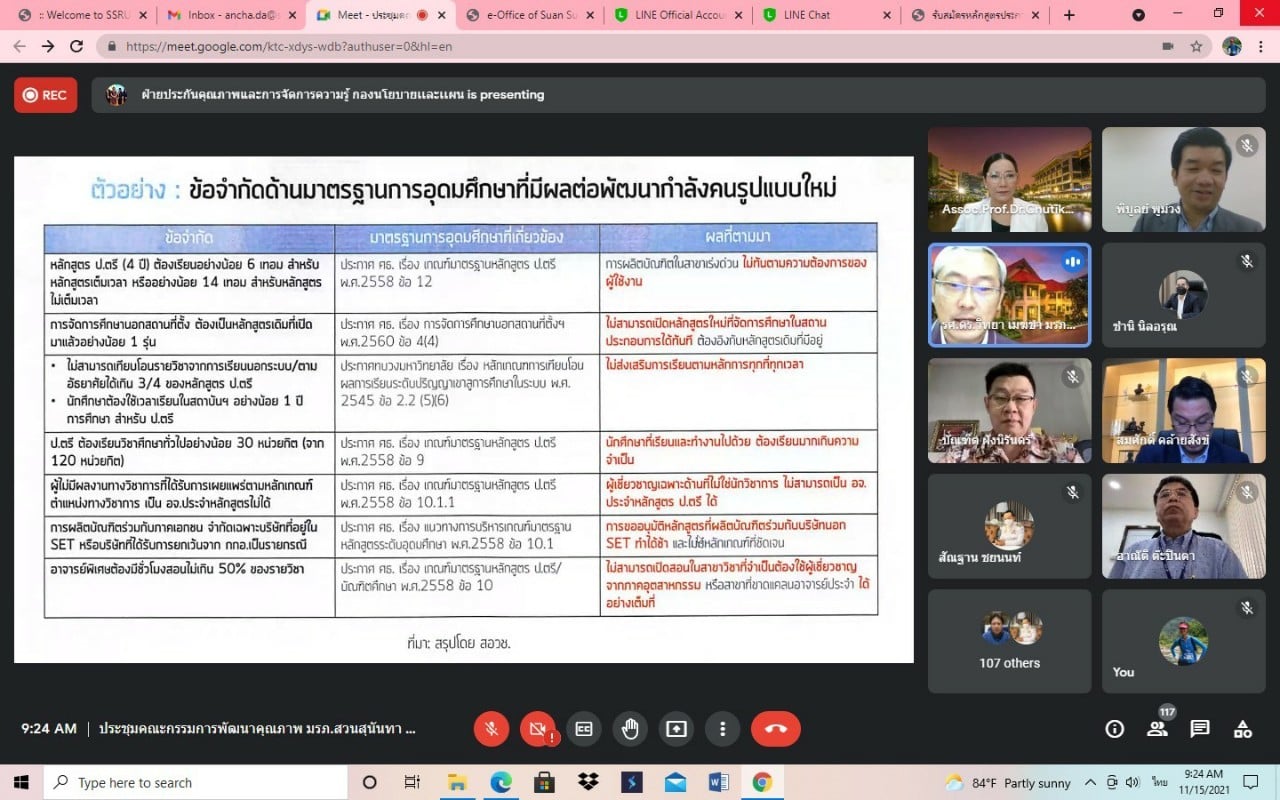This screenshot has width=1280, height=800.
Task: Open the activities panel
Action: [1243, 729]
